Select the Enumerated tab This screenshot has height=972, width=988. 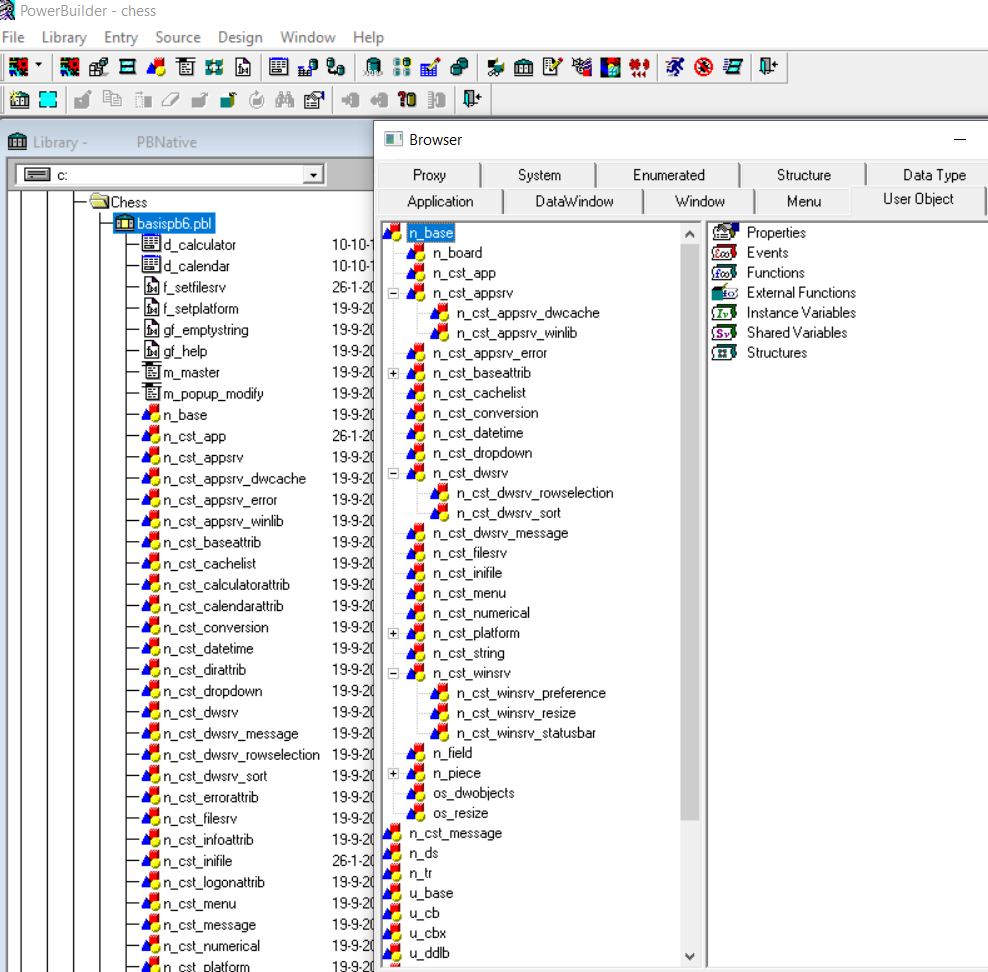click(x=668, y=175)
